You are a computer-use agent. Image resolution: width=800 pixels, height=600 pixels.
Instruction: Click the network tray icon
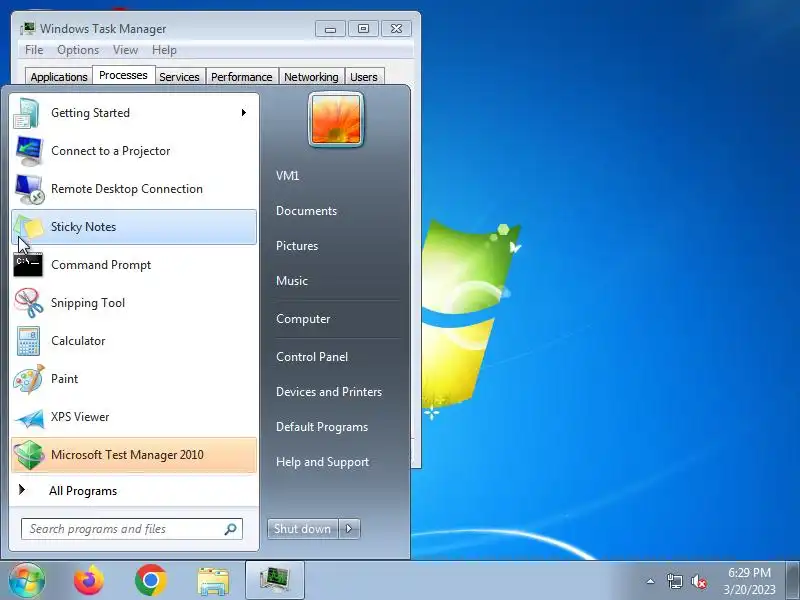tap(674, 581)
